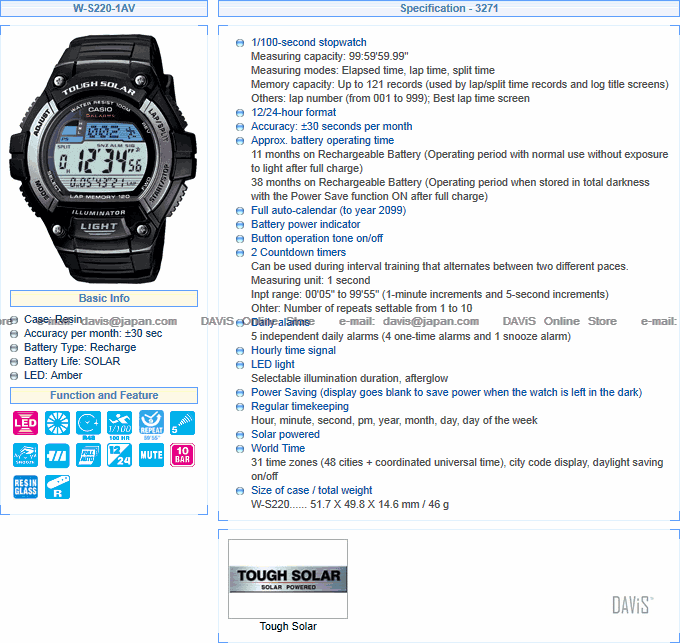The height and width of the screenshot is (643, 680).
Task: Click the 5 alarms feature icon
Action: [x=183, y=423]
